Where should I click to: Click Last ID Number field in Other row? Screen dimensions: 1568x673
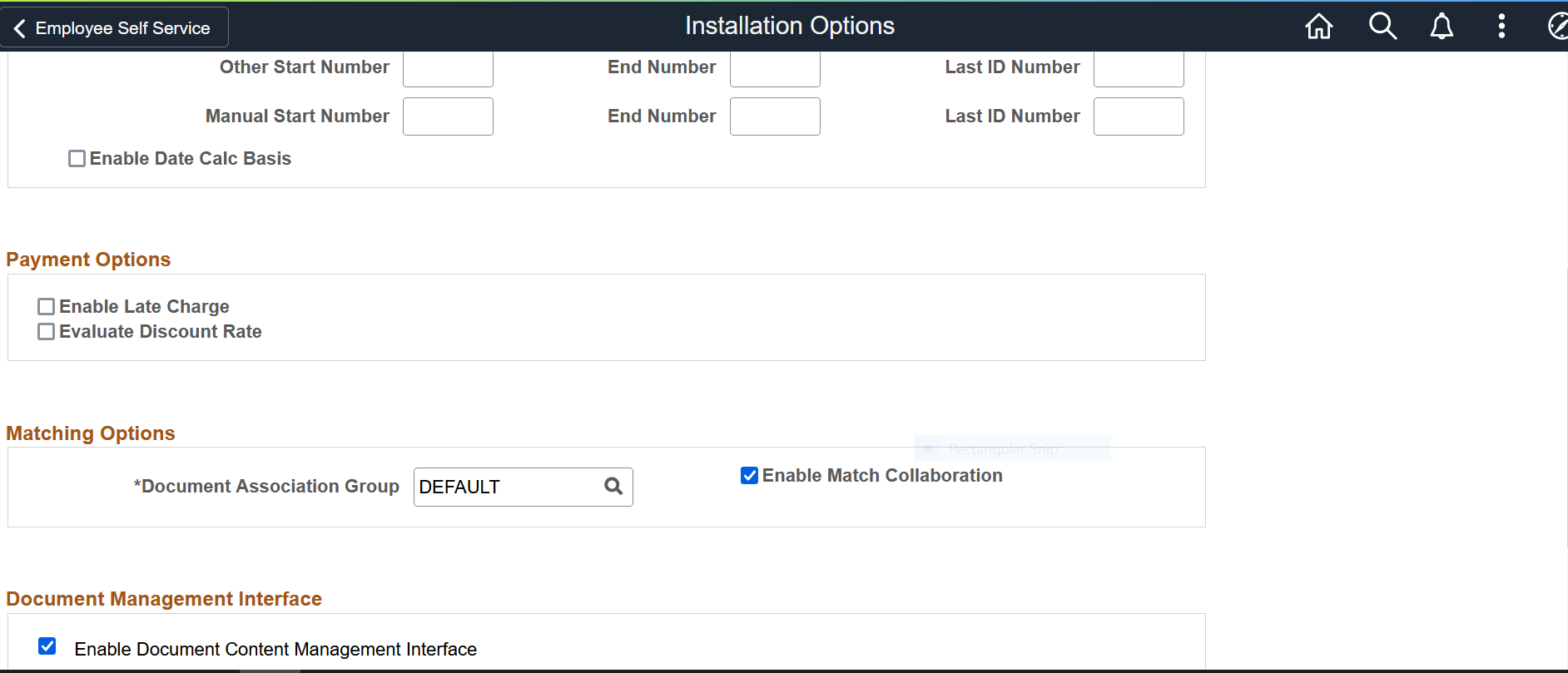pos(1139,69)
